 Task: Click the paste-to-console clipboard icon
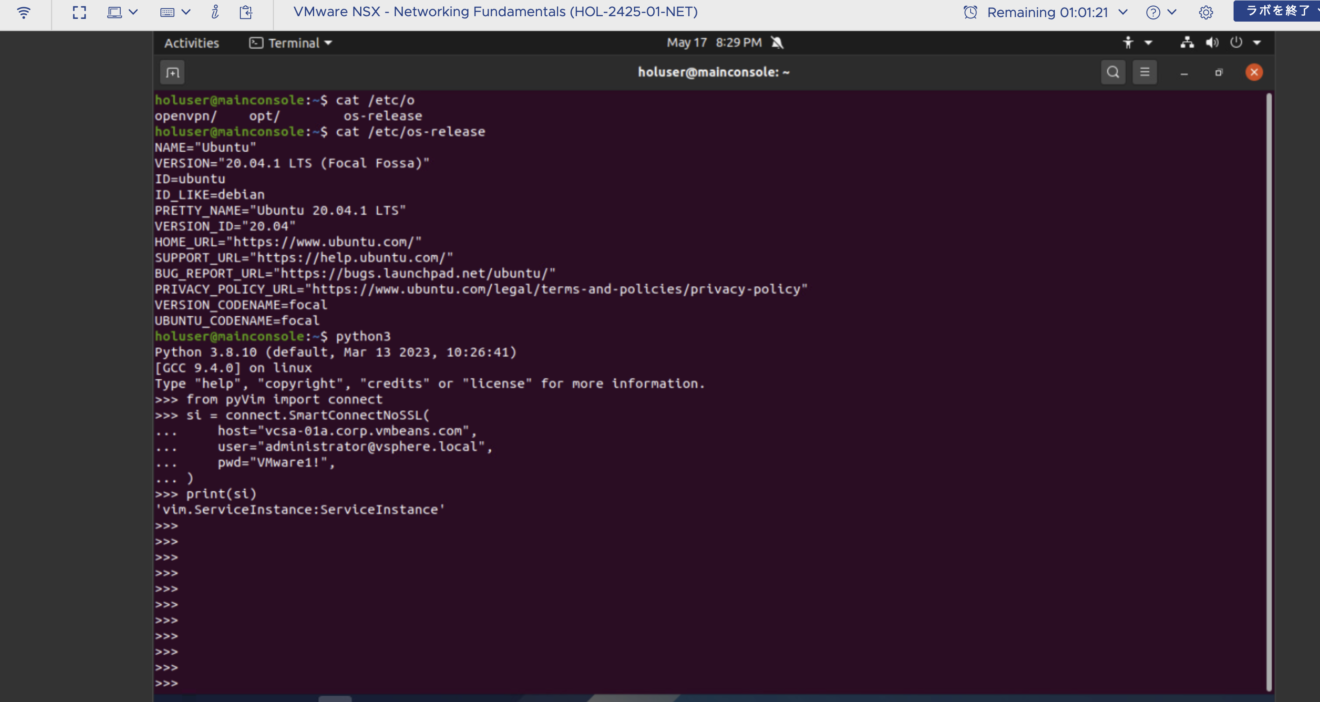point(245,13)
